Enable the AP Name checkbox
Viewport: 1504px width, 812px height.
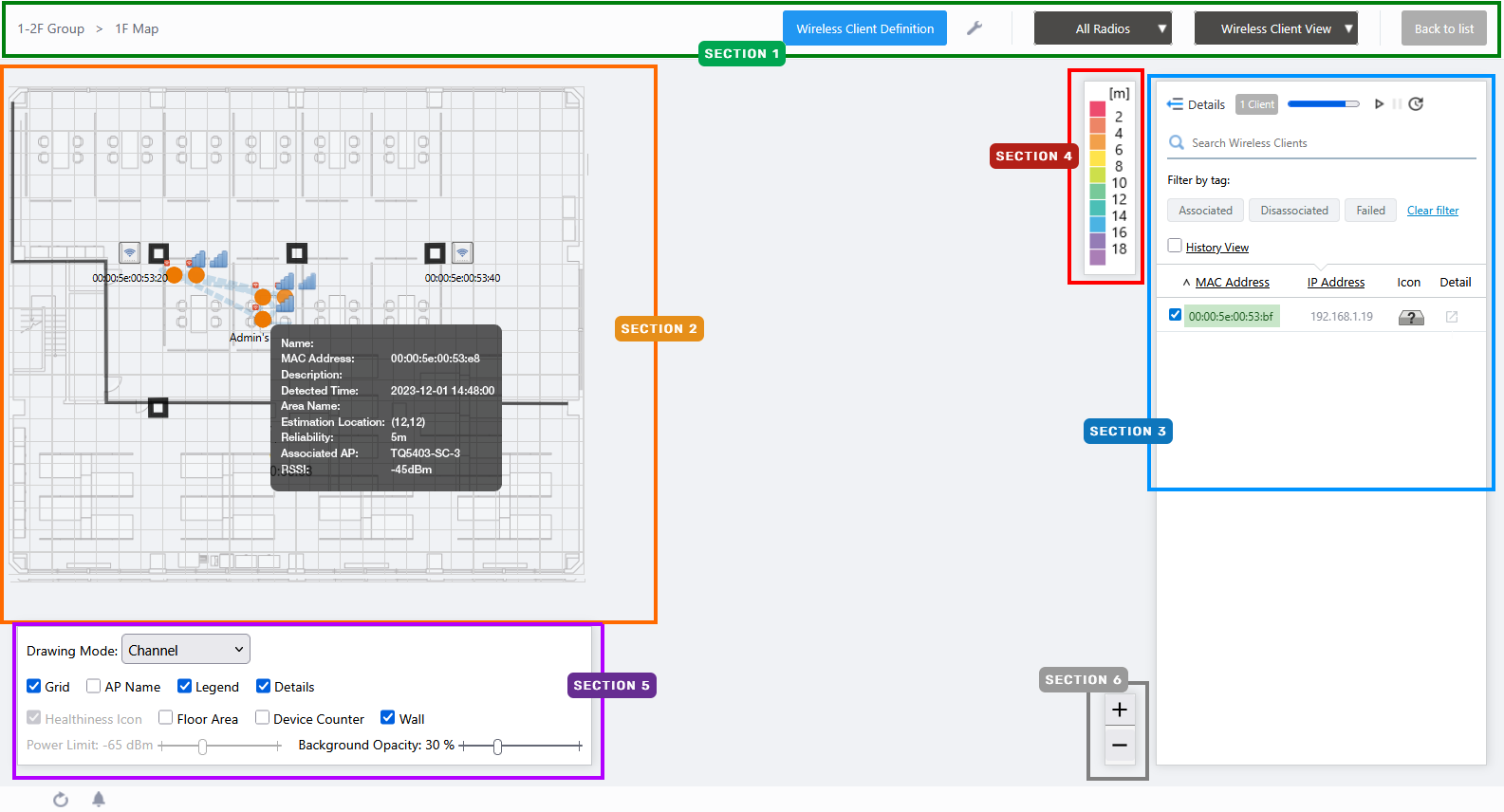pos(94,687)
